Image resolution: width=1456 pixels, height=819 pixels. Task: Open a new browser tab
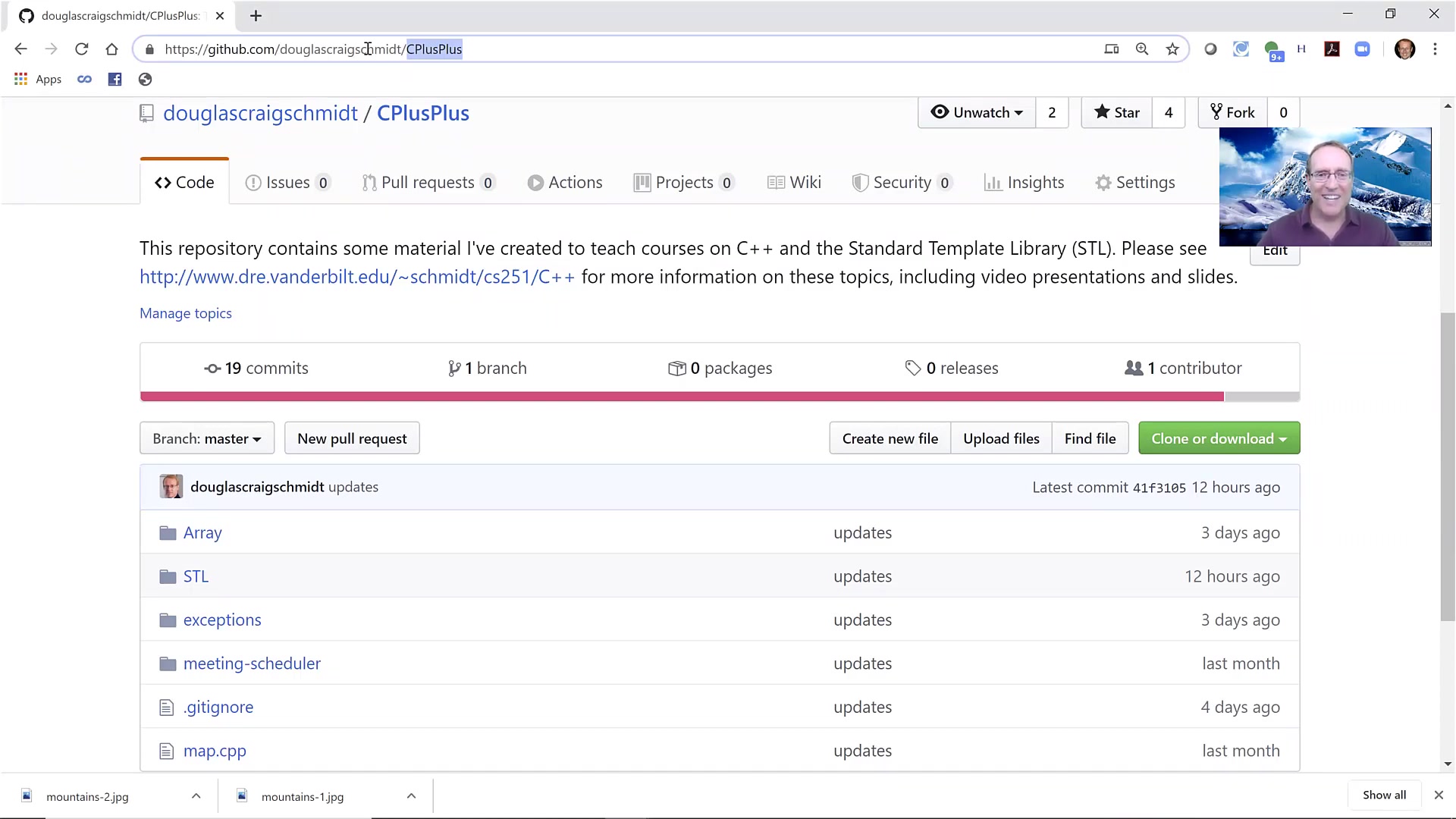point(256,16)
